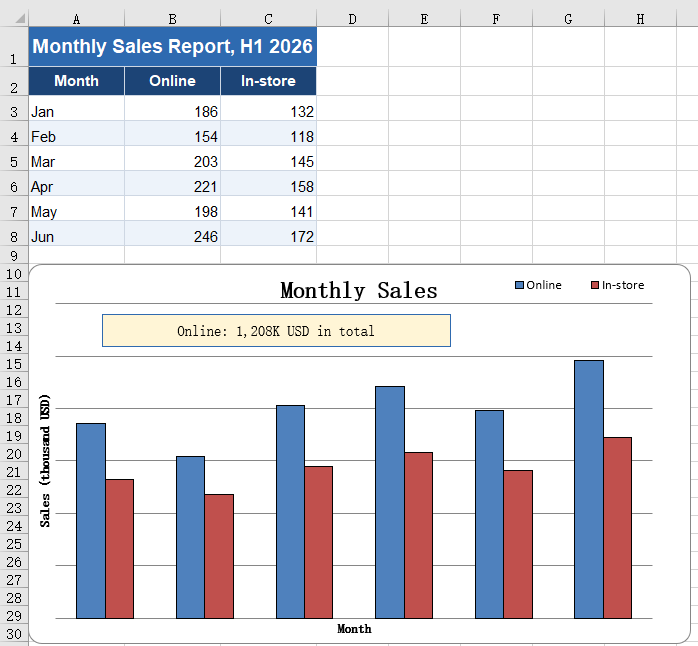
Task: Click the last red In-store bar (Jun)
Action: 618,528
